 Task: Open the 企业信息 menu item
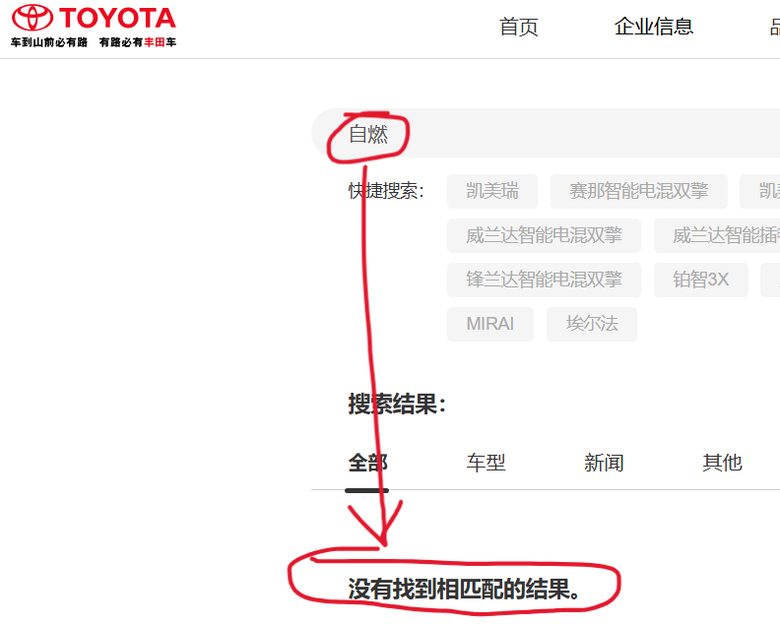coord(654,27)
